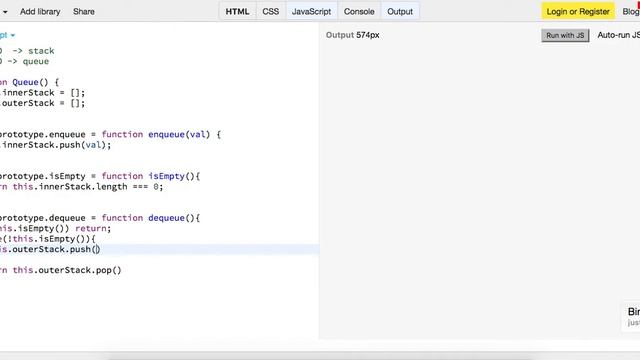The height and width of the screenshot is (360, 640).
Task: Toggle the HTML panel tab
Action: (237, 11)
